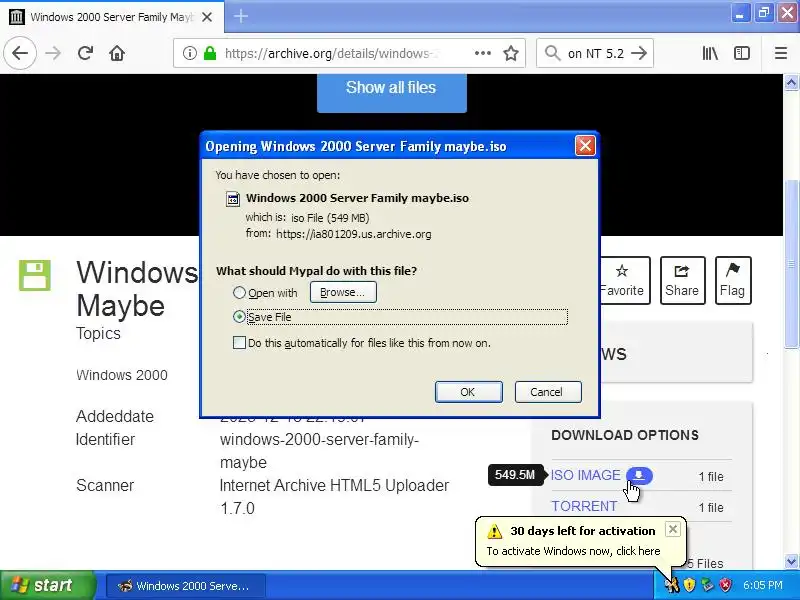
Task: Reload the current page
Action: (x=85, y=53)
